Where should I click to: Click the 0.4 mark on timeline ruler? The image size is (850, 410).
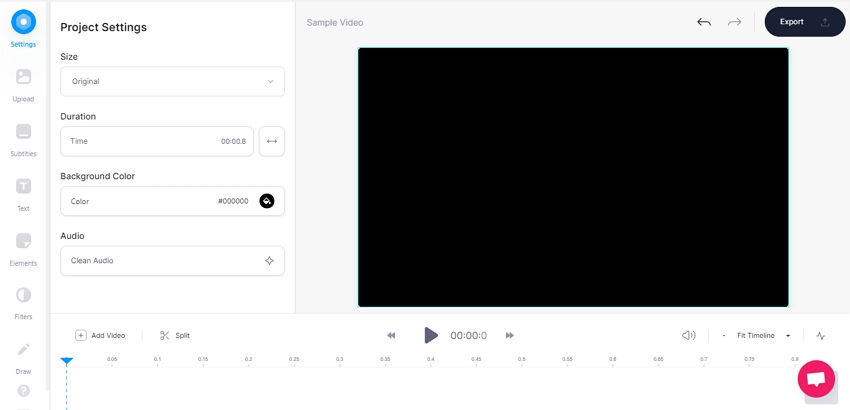tap(430, 359)
